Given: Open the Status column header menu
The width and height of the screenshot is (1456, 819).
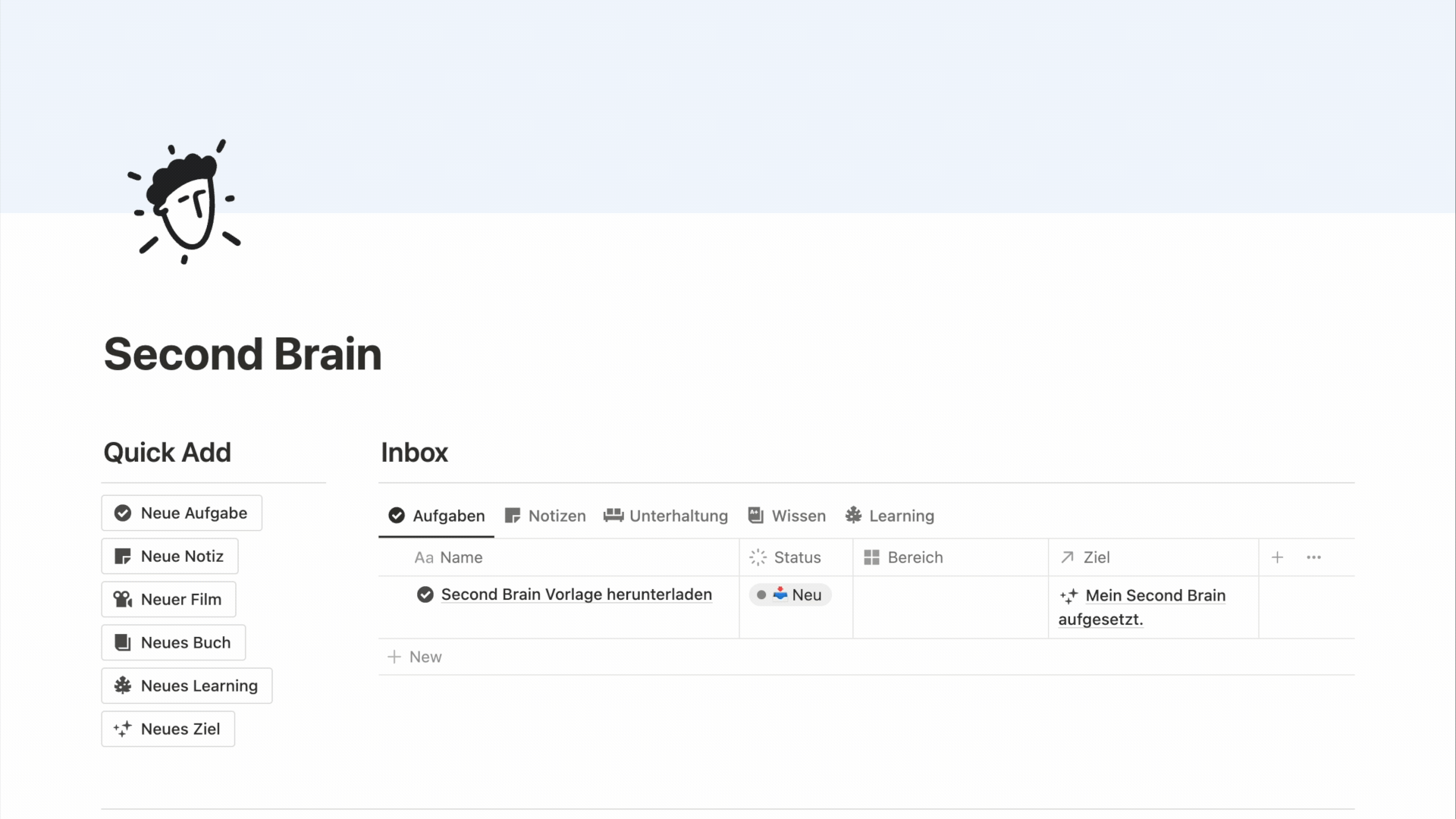Looking at the screenshot, I should (x=795, y=557).
